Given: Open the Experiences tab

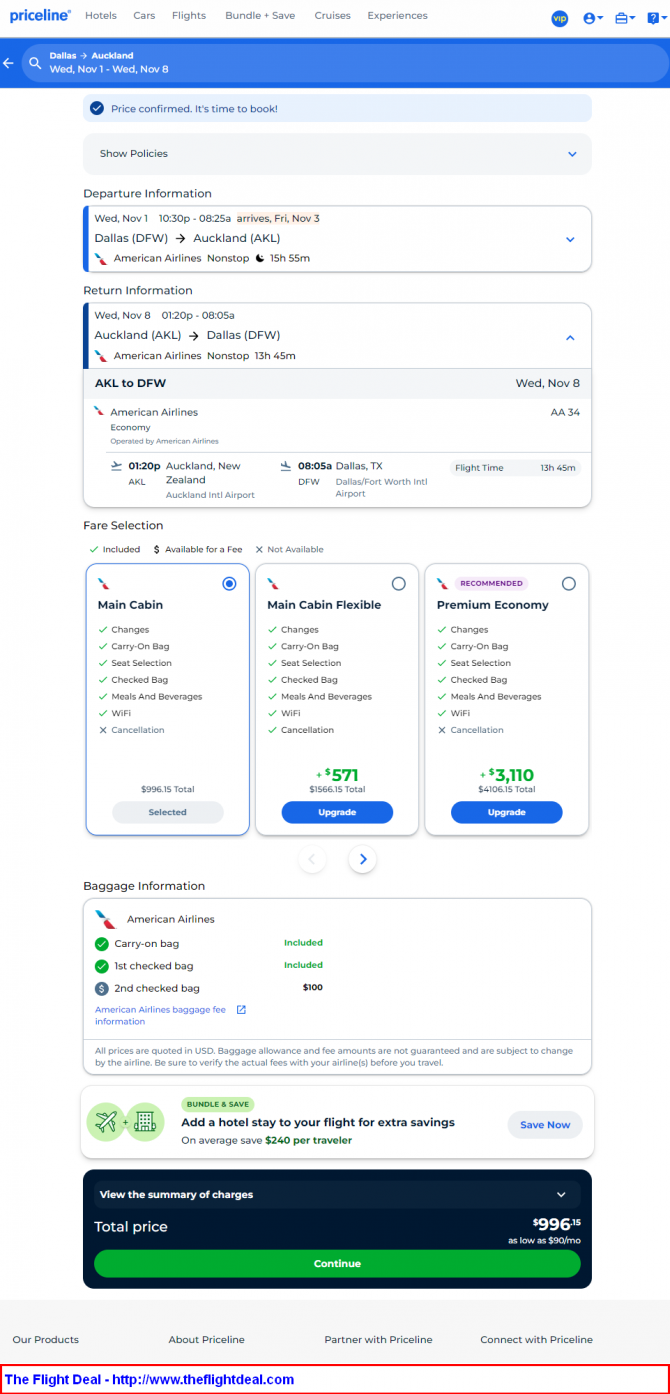Looking at the screenshot, I should (397, 16).
